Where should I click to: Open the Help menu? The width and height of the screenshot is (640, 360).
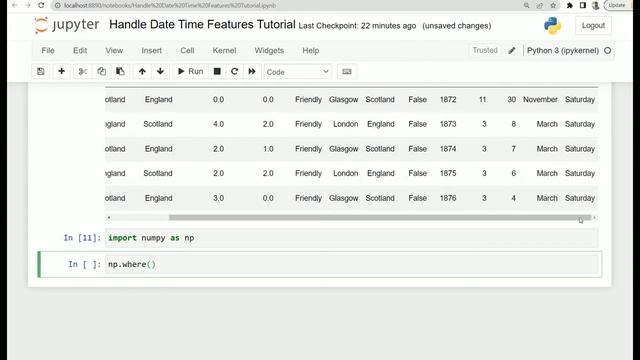[311, 51]
